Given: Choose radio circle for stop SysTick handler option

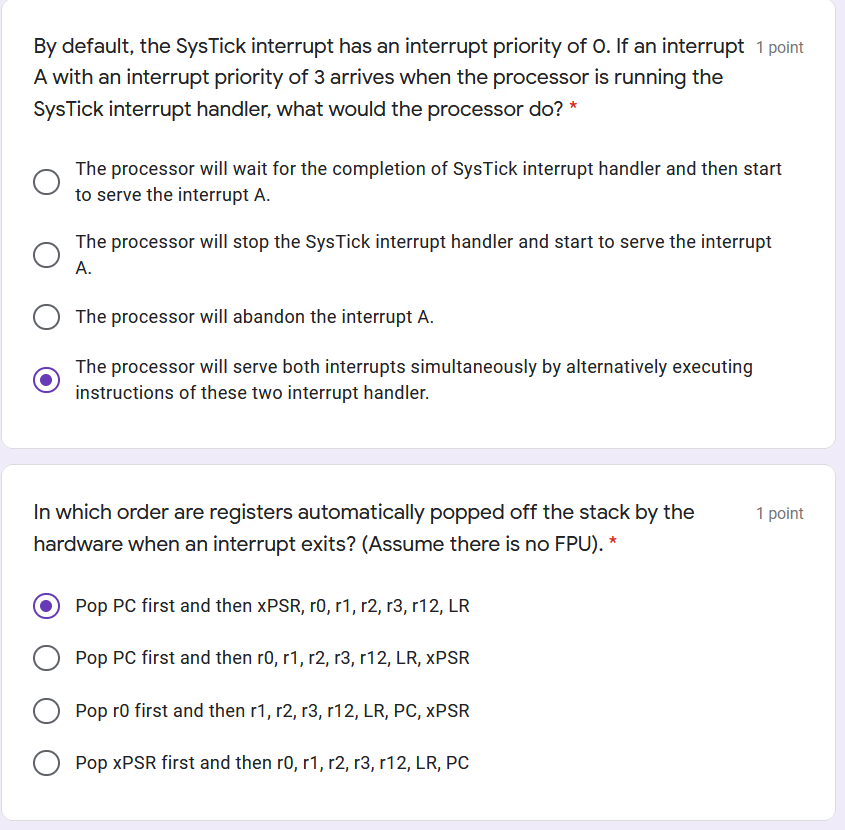Looking at the screenshot, I should pos(46,254).
